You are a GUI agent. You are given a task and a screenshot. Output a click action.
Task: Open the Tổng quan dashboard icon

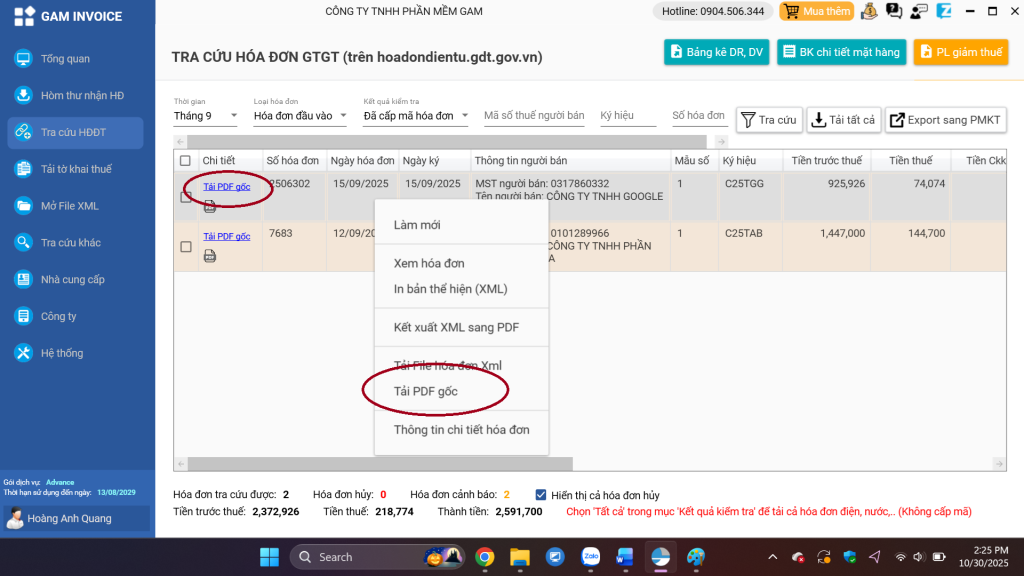[23, 59]
